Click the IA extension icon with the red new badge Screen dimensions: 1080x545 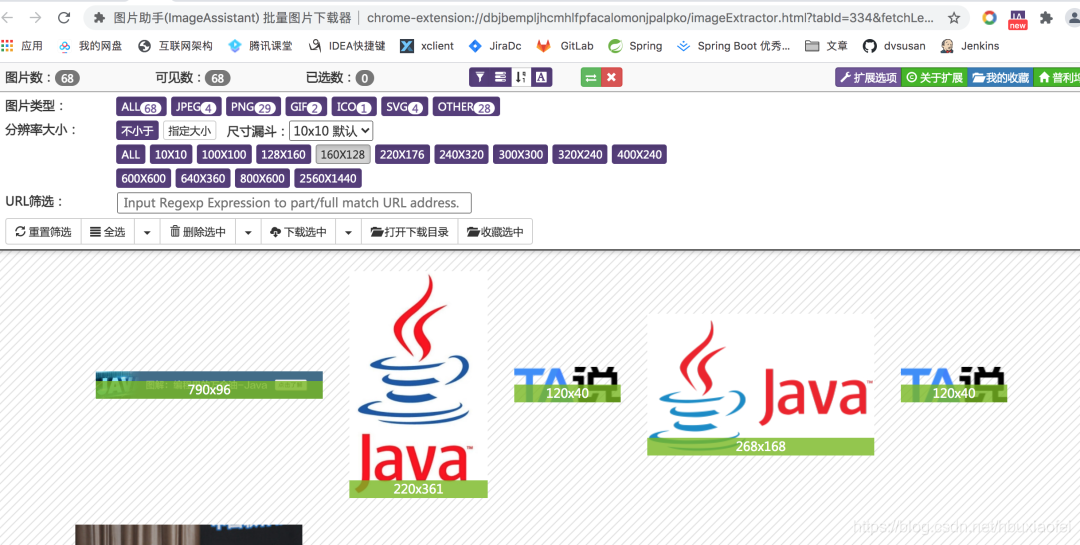pyautogui.click(x=1017, y=19)
